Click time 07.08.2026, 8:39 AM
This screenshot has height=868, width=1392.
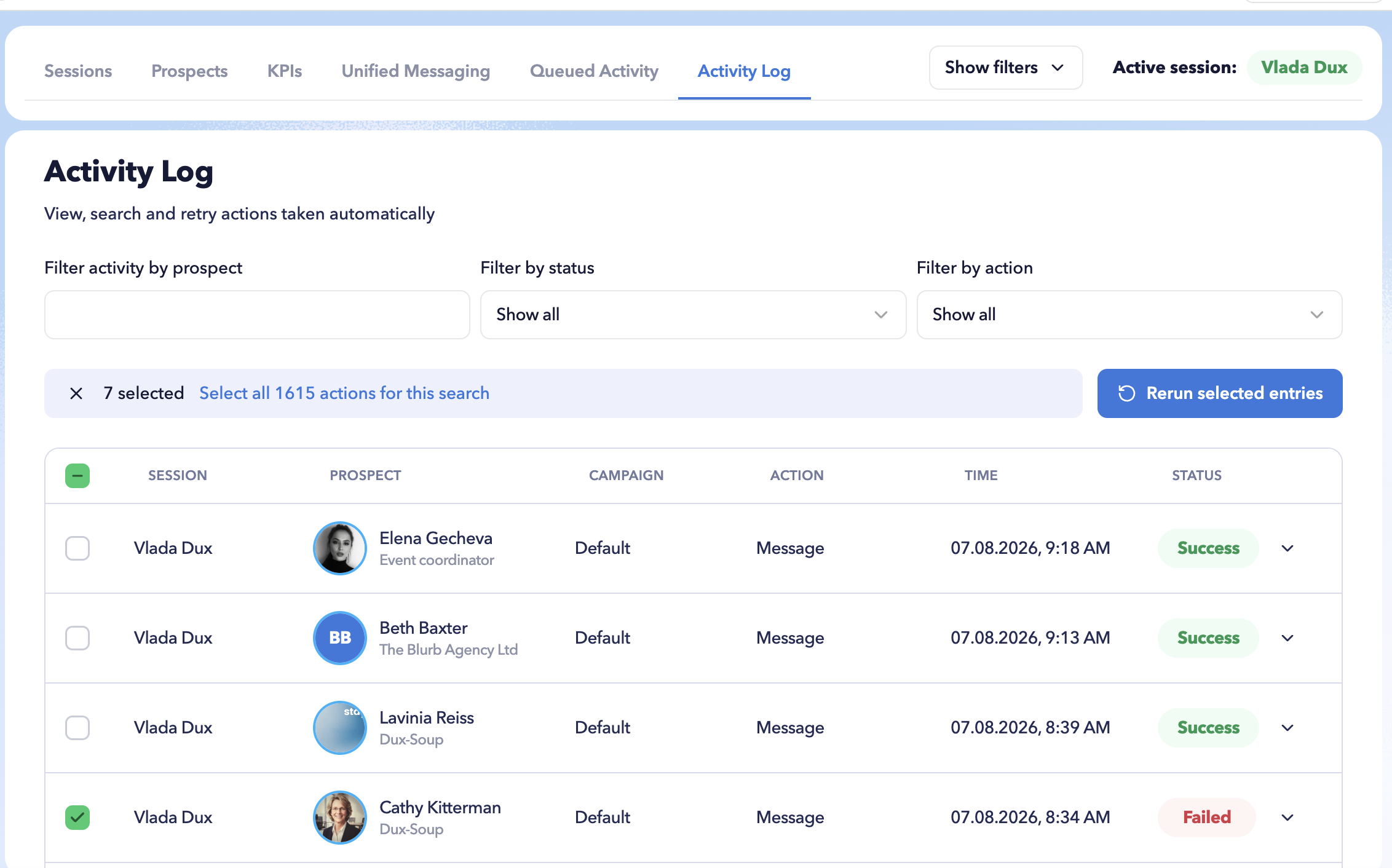(x=1030, y=728)
